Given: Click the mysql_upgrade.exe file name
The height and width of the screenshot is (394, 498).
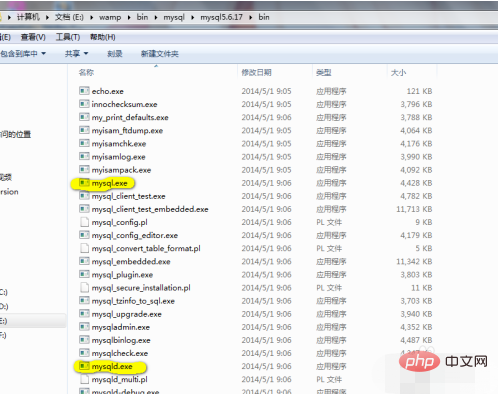Looking at the screenshot, I should [x=127, y=314].
